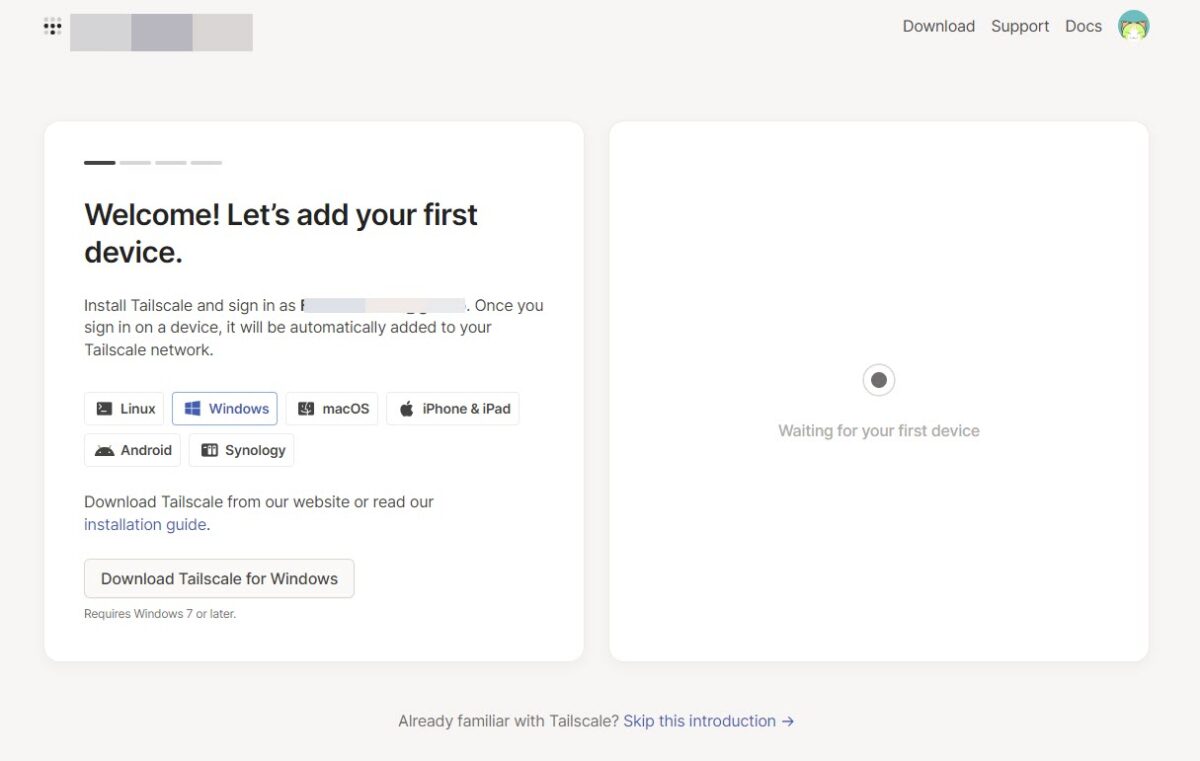The height and width of the screenshot is (761, 1200).
Task: Select the macOS platform option
Action: 332,409
